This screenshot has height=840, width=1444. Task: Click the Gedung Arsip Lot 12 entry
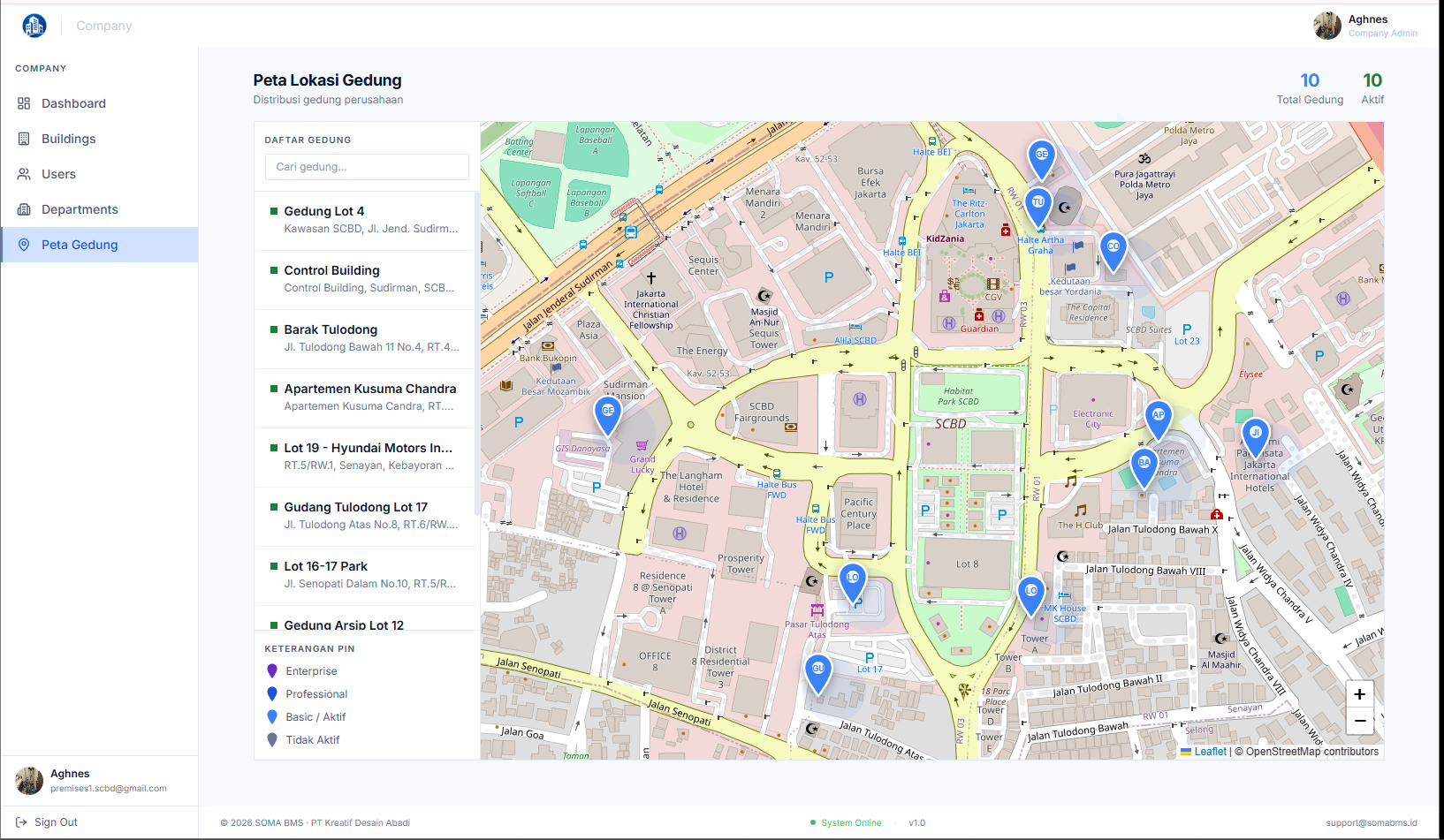point(365,618)
